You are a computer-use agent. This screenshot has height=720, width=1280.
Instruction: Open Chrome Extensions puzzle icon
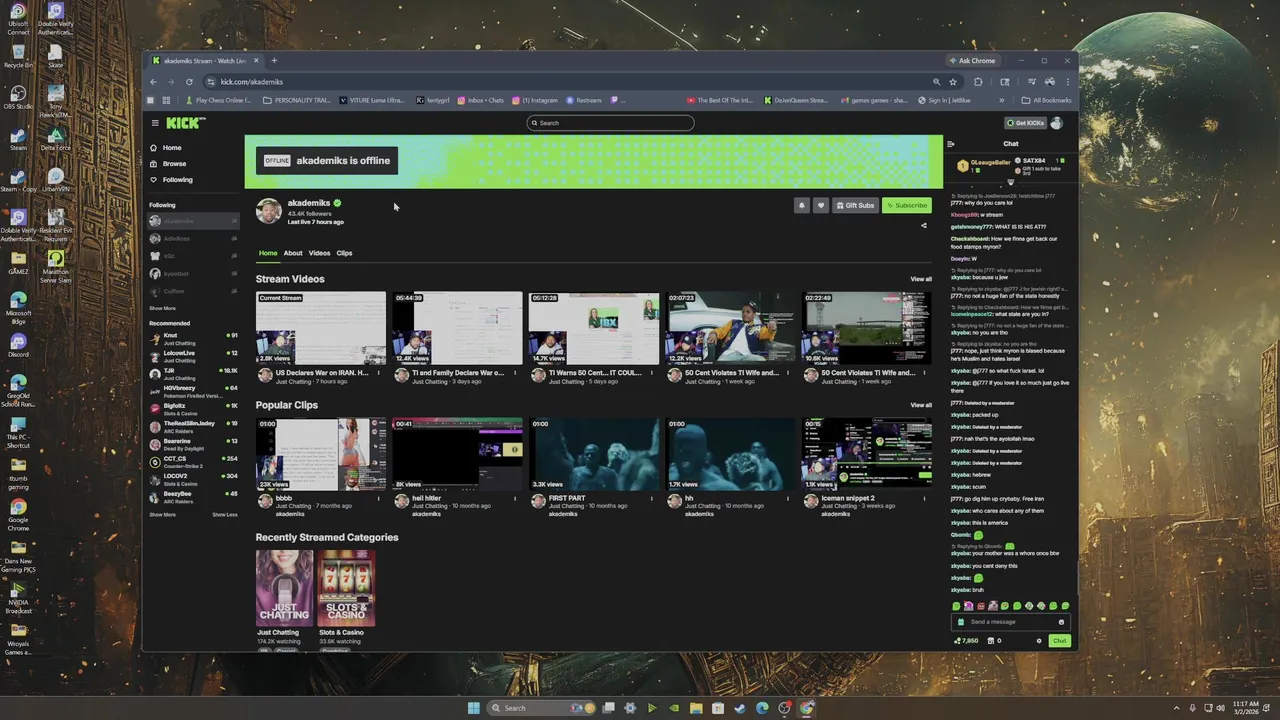(978, 82)
